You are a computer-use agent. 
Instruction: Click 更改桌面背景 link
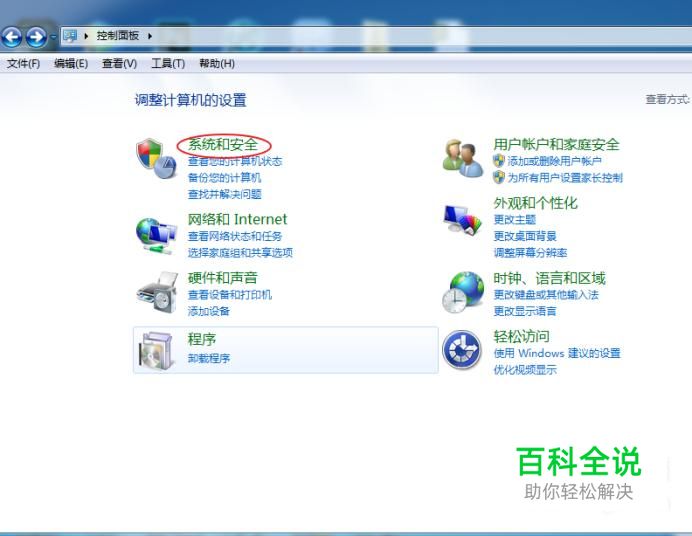(x=525, y=236)
